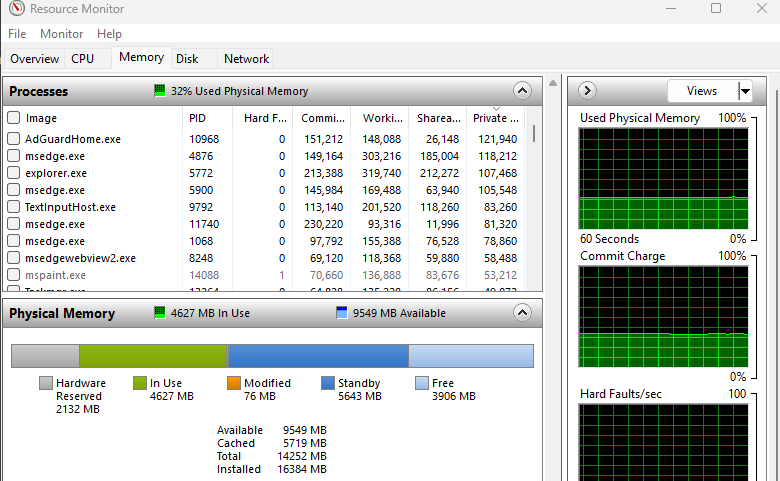Click the gray Hardware Reserved legend swatch

(46, 383)
